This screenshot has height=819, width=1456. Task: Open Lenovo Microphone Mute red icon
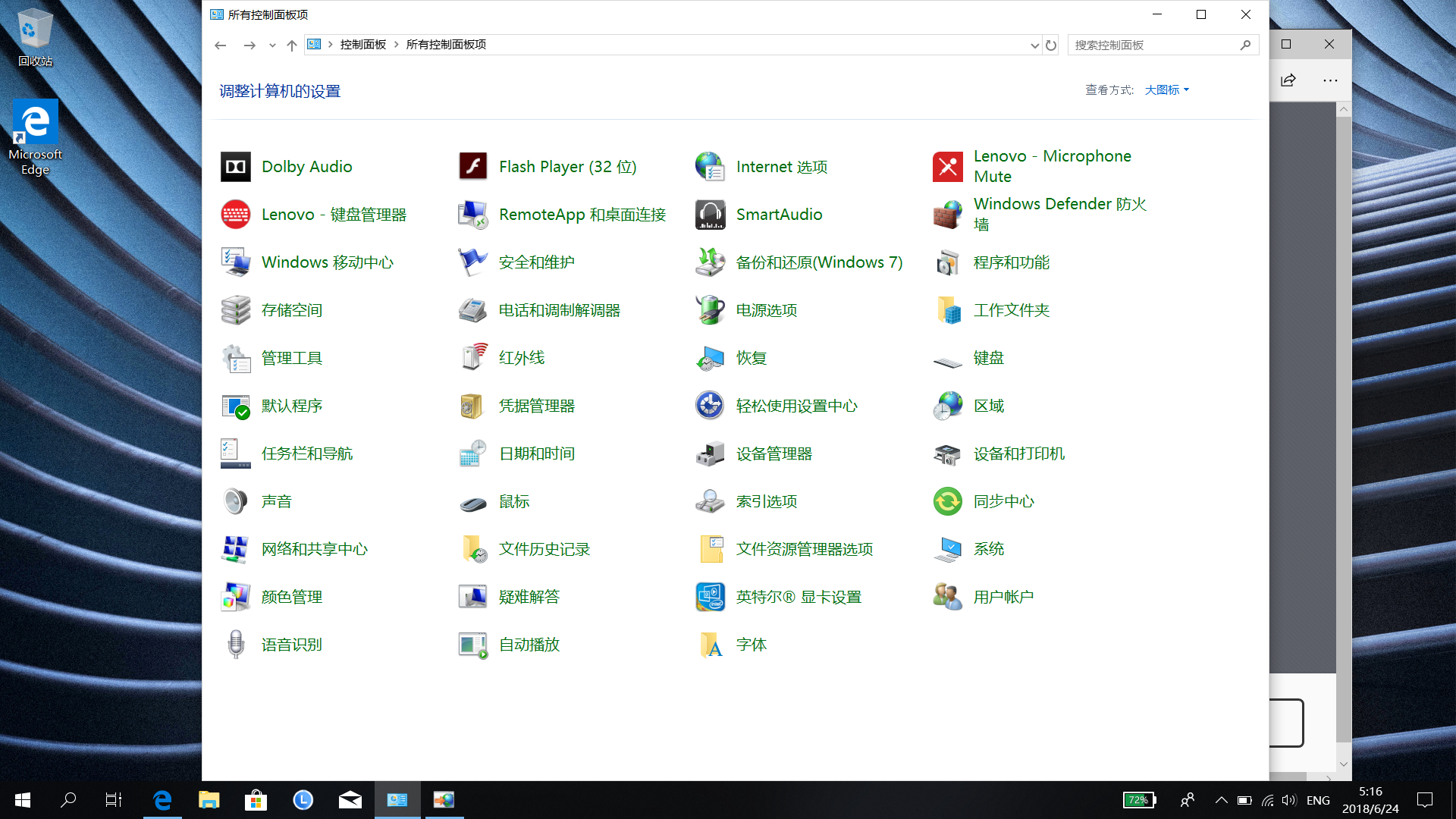click(x=948, y=167)
